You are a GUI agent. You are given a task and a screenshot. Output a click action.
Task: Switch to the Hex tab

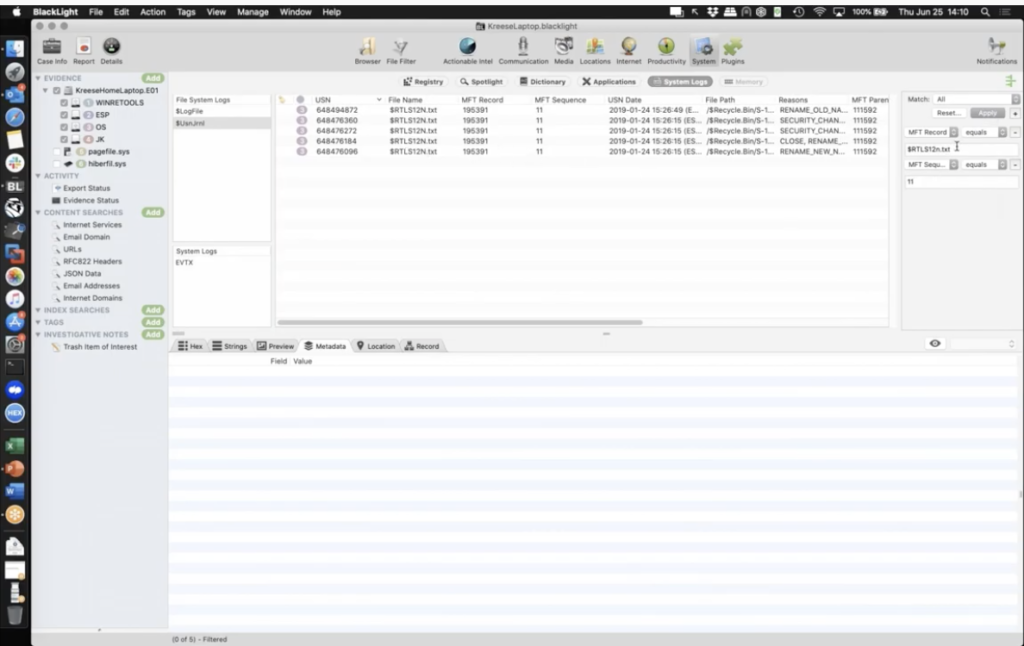pos(190,346)
